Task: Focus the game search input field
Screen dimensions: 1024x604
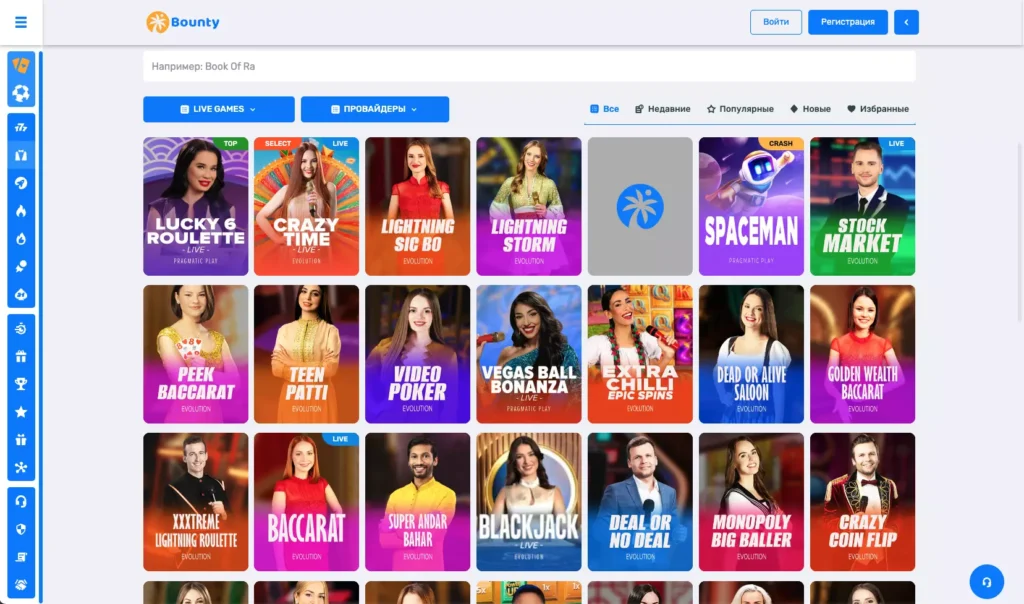Action: pos(529,67)
